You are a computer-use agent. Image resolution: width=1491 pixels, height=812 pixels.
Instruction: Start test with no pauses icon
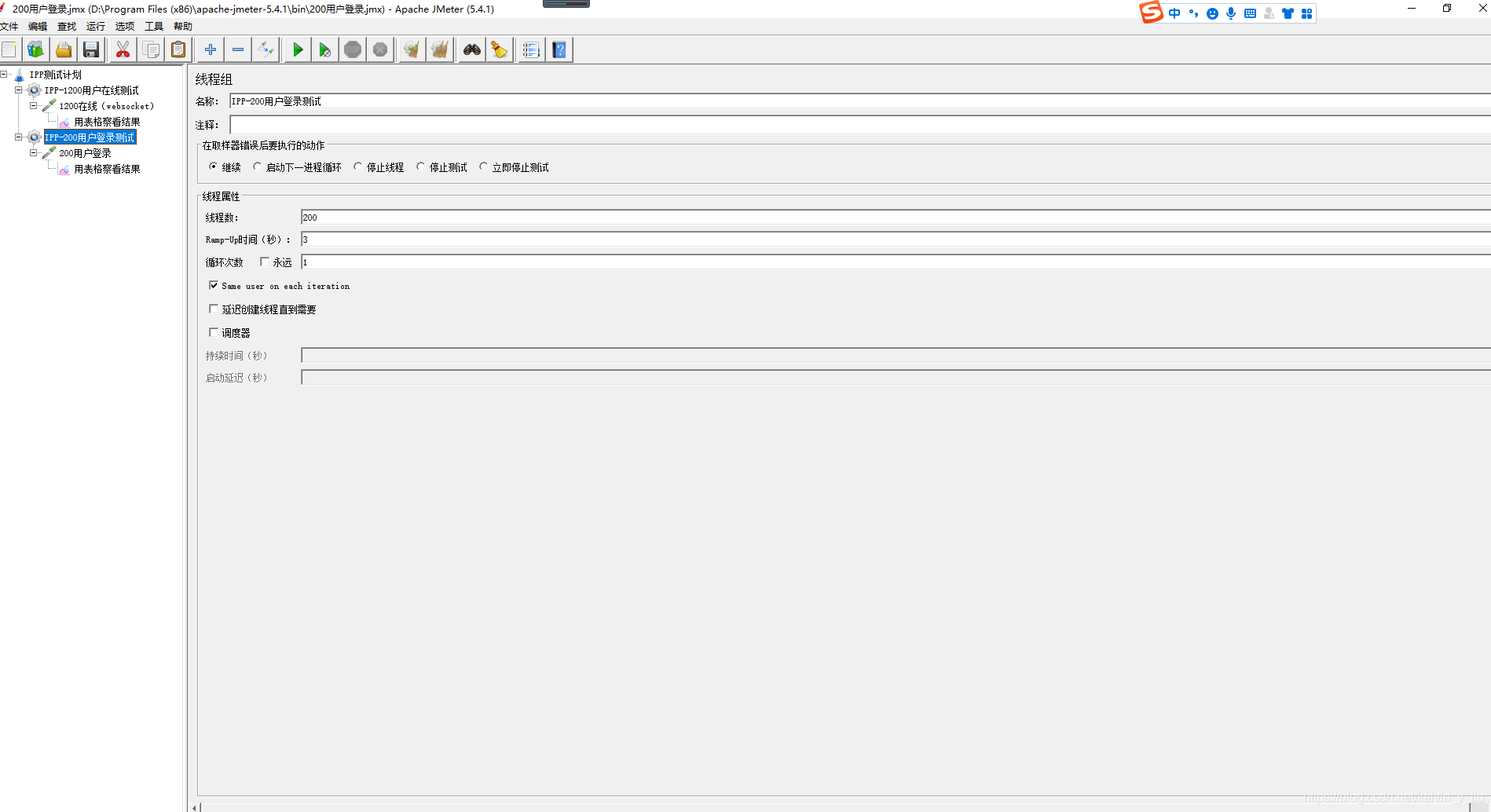point(324,49)
